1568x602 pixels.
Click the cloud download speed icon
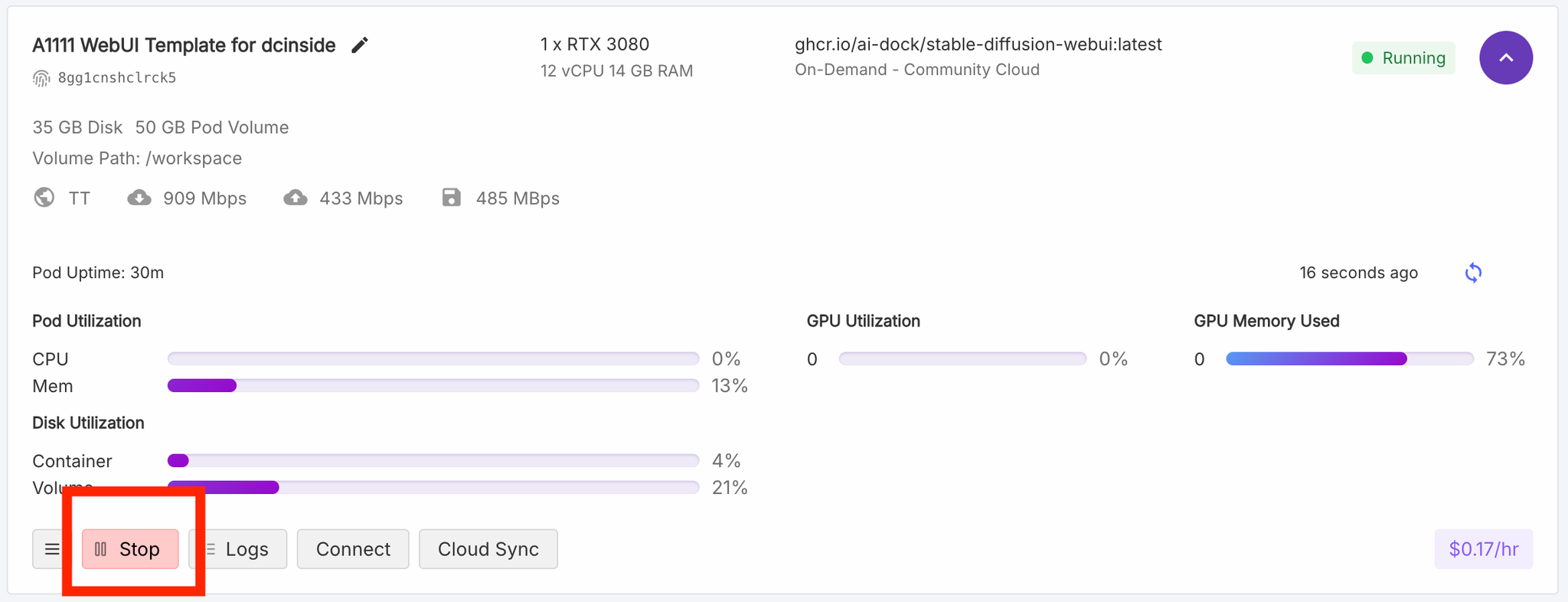point(139,198)
